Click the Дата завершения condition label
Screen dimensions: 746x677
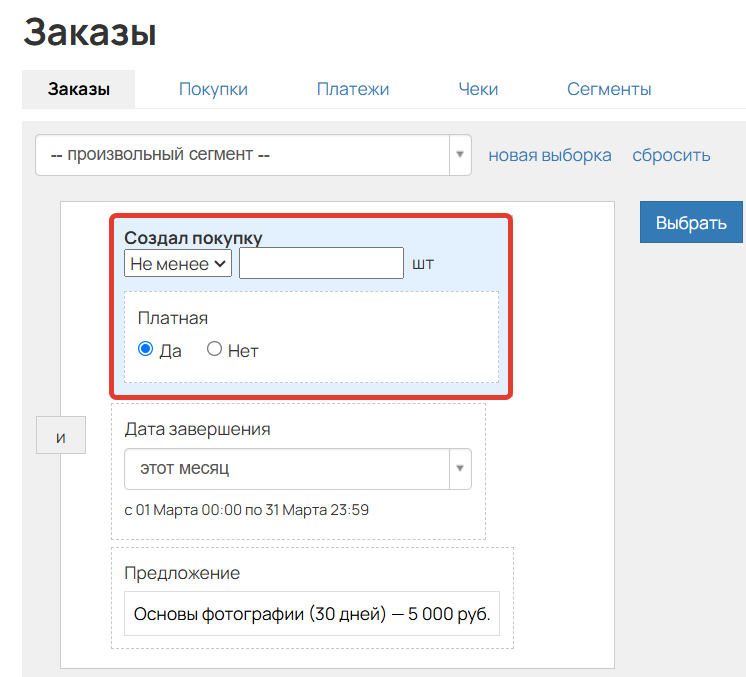pos(197,429)
